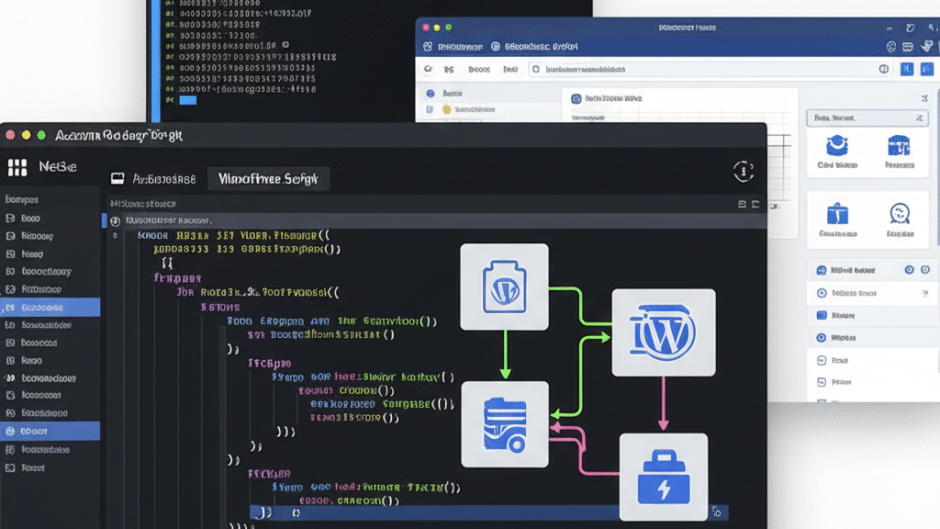Viewport: 940px width, 529px height.
Task: Click the breadcrumb text under the editor tabs
Action: [x=143, y=204]
